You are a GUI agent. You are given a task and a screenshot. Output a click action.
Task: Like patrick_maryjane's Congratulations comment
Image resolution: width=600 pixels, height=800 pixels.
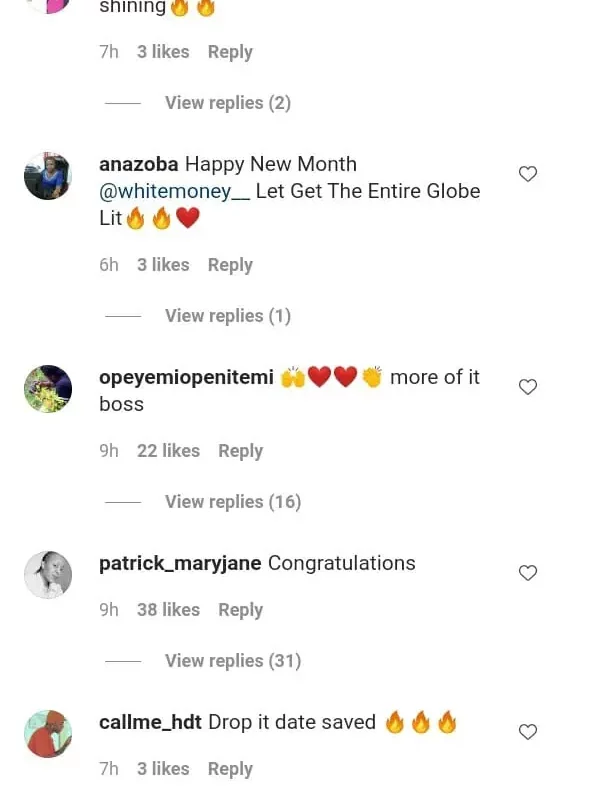pyautogui.click(x=528, y=573)
